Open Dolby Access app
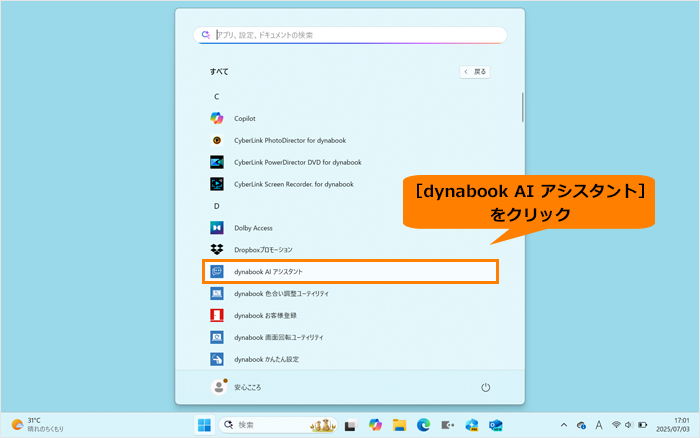Viewport: 700px width, 438px height. tap(350, 228)
